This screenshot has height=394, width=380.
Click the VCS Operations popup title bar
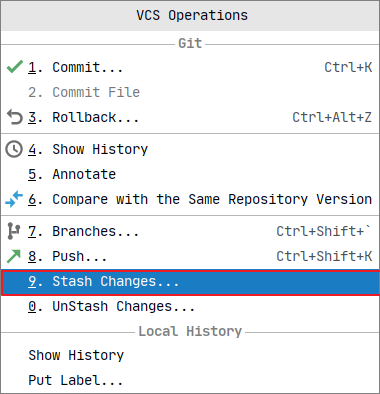pyautogui.click(x=190, y=16)
